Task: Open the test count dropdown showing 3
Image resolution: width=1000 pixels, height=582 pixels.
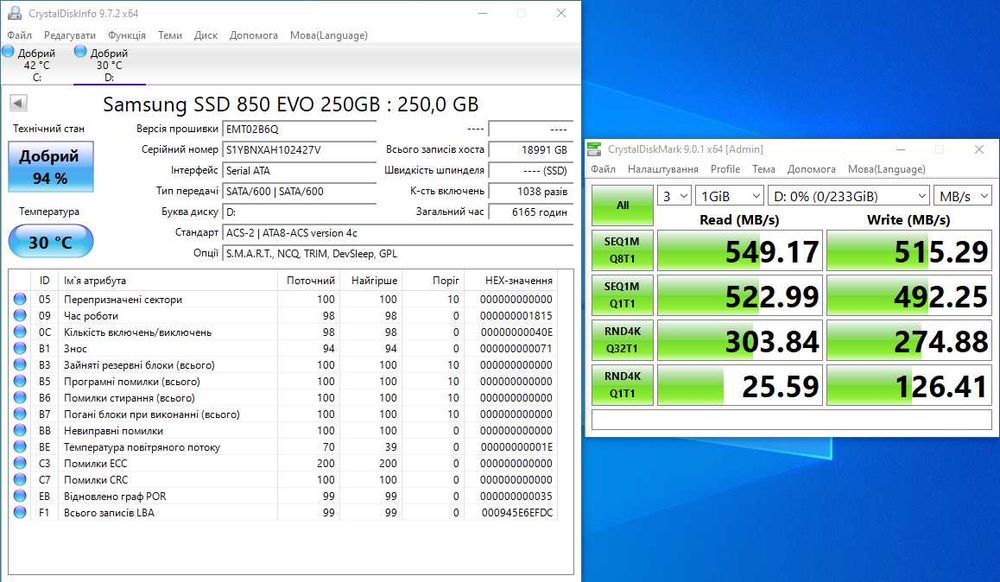Action: pos(674,196)
